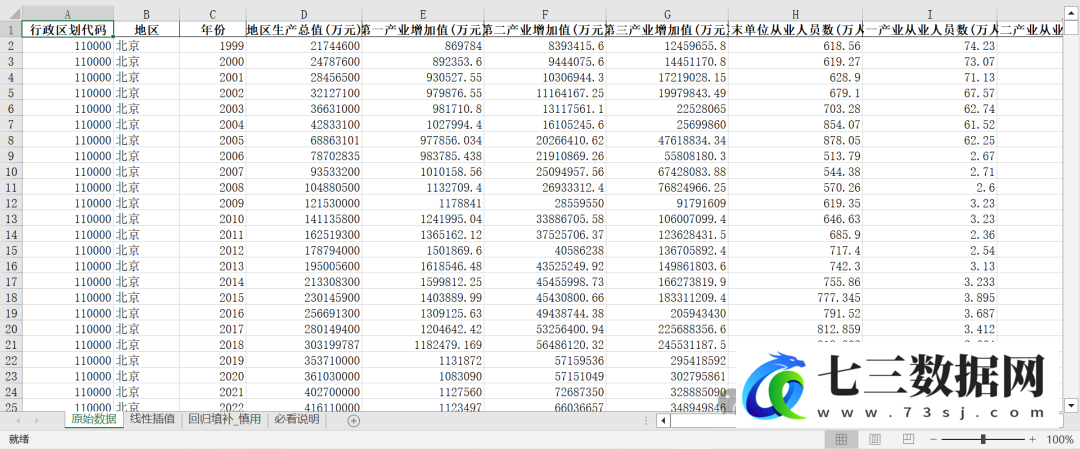Select the 年份 header cell
Screen dimensions: 1080x449
pyautogui.click(x=212, y=30)
